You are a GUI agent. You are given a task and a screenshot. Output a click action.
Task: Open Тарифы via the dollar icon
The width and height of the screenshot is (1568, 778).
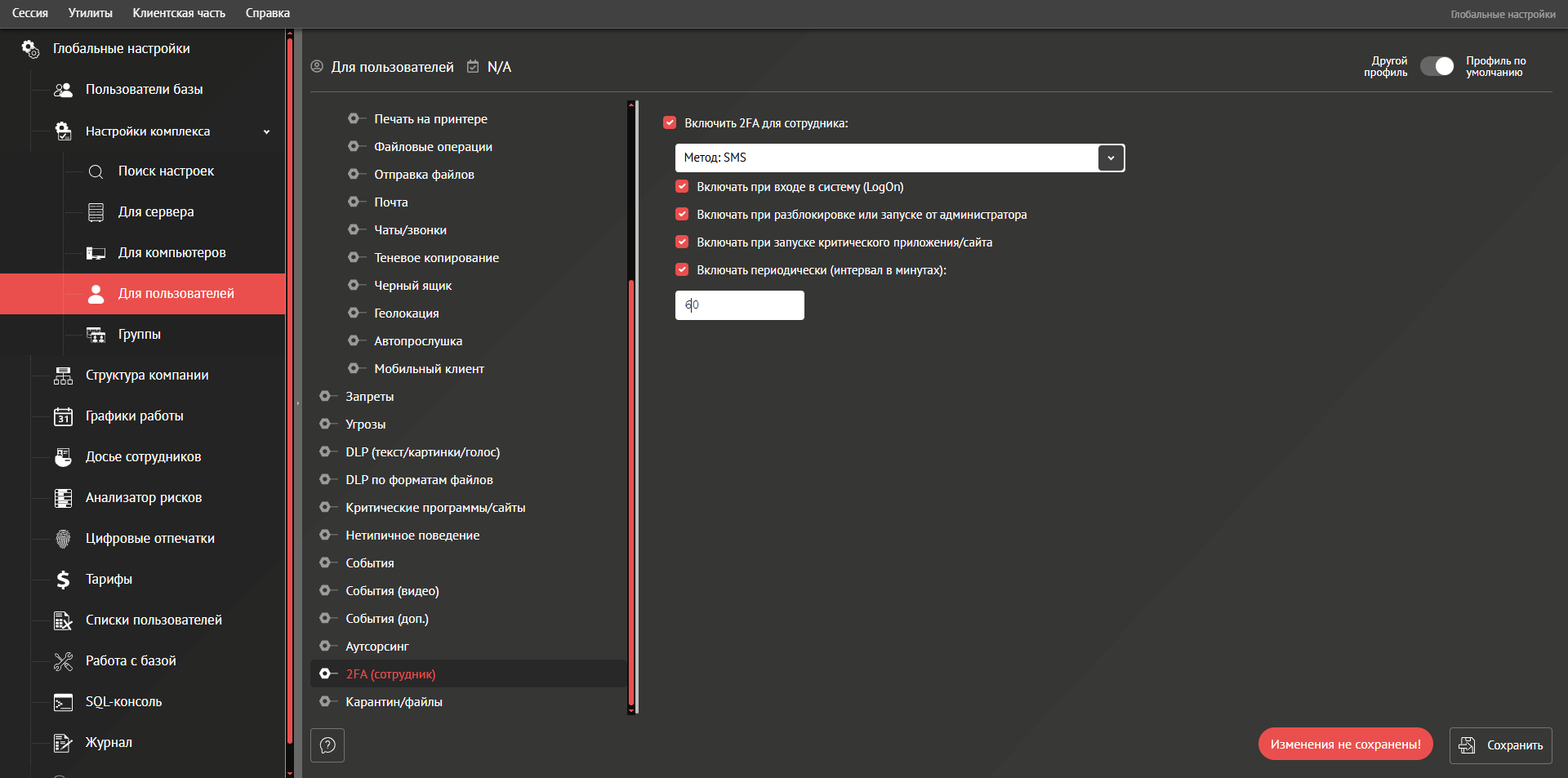[x=63, y=580]
